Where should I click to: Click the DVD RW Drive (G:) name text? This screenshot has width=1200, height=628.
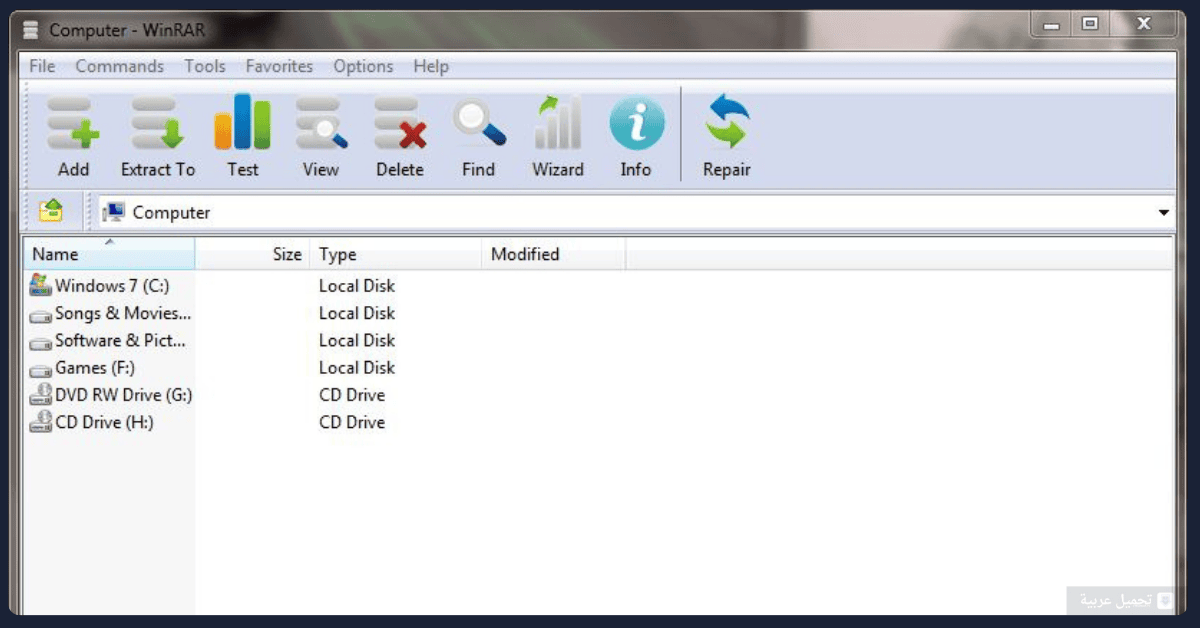point(124,395)
